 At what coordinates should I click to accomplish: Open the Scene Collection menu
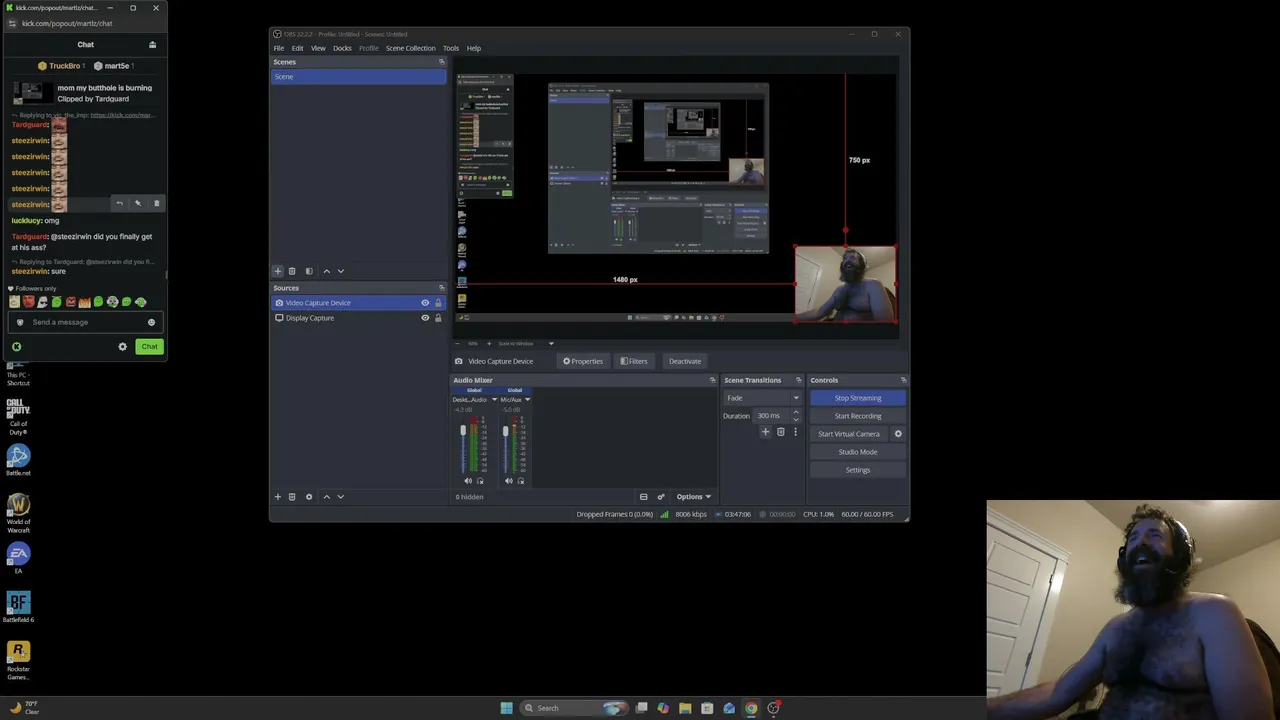click(x=411, y=48)
